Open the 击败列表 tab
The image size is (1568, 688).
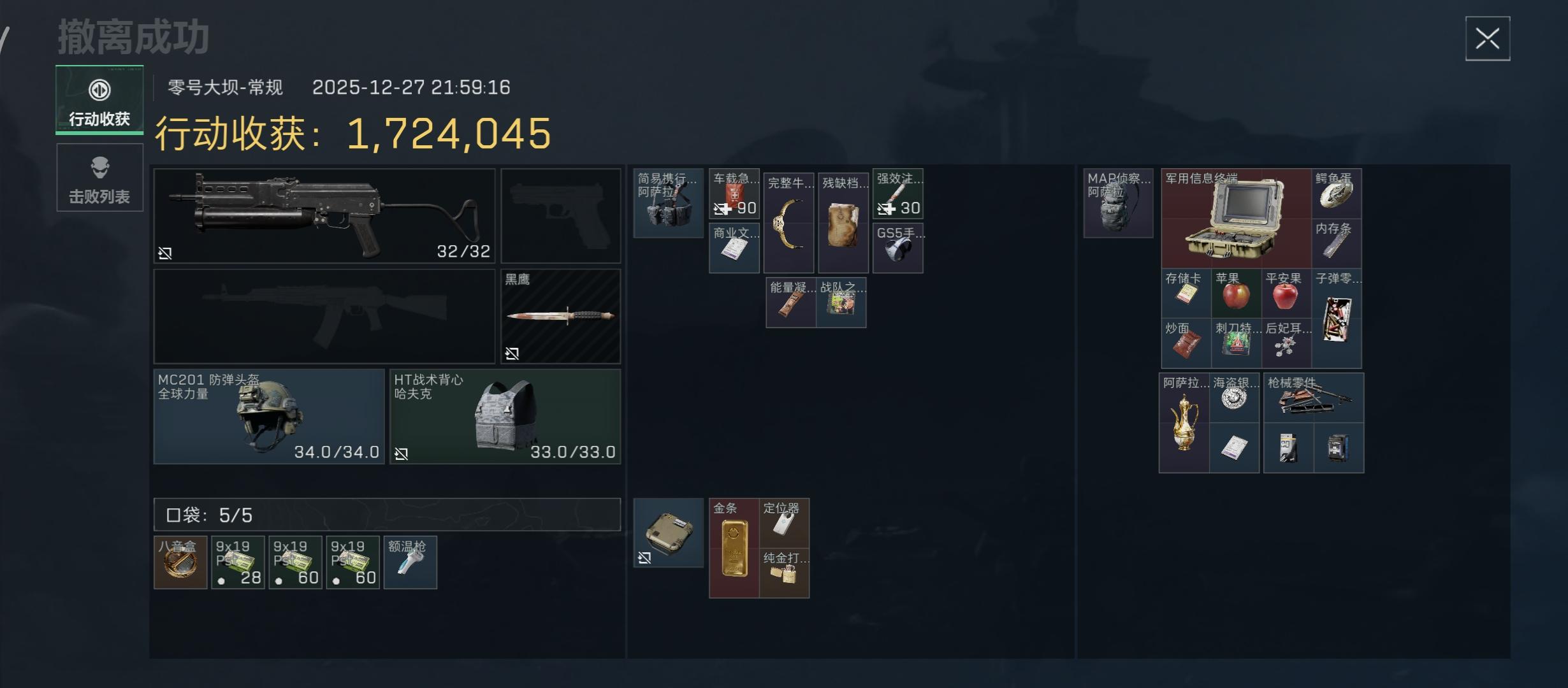click(x=99, y=178)
